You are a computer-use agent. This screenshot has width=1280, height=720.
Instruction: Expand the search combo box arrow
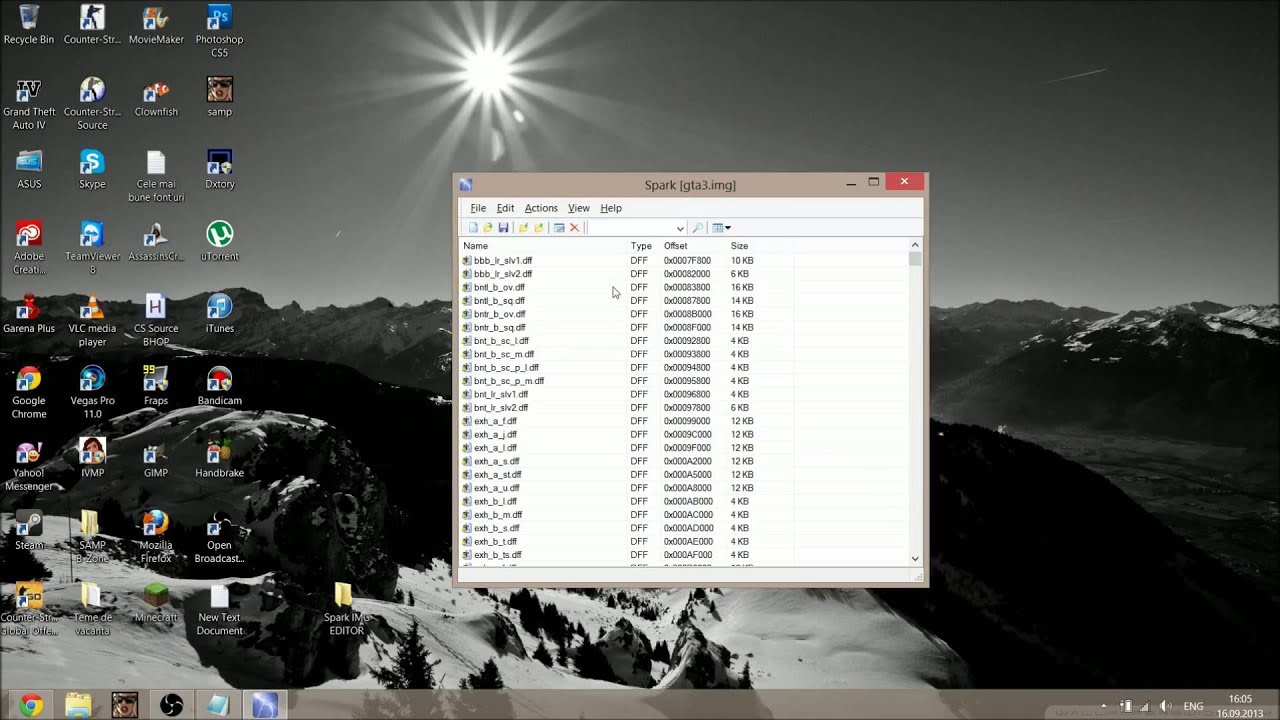click(680, 228)
